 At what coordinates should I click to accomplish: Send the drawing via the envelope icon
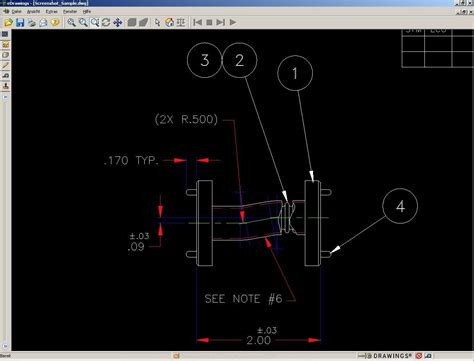coord(43,22)
